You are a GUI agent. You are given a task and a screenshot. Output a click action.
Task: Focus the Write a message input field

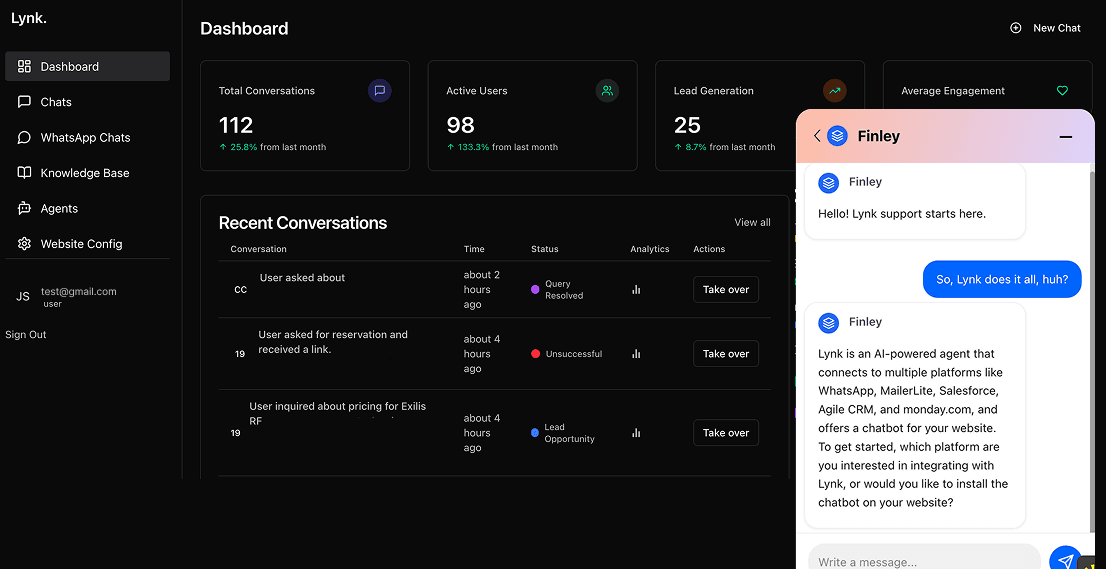(x=924, y=560)
